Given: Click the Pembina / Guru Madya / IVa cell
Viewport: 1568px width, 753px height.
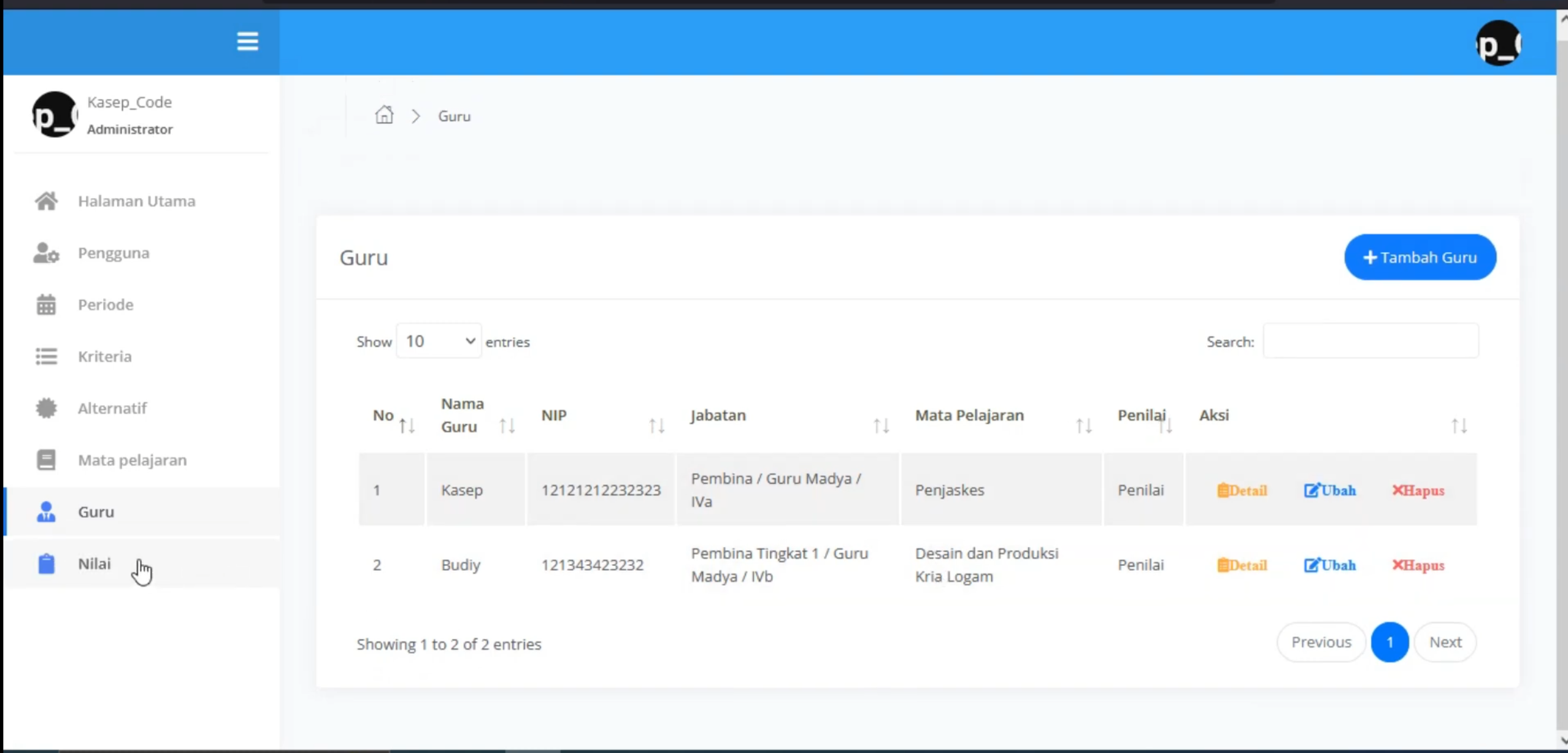Looking at the screenshot, I should (788, 490).
